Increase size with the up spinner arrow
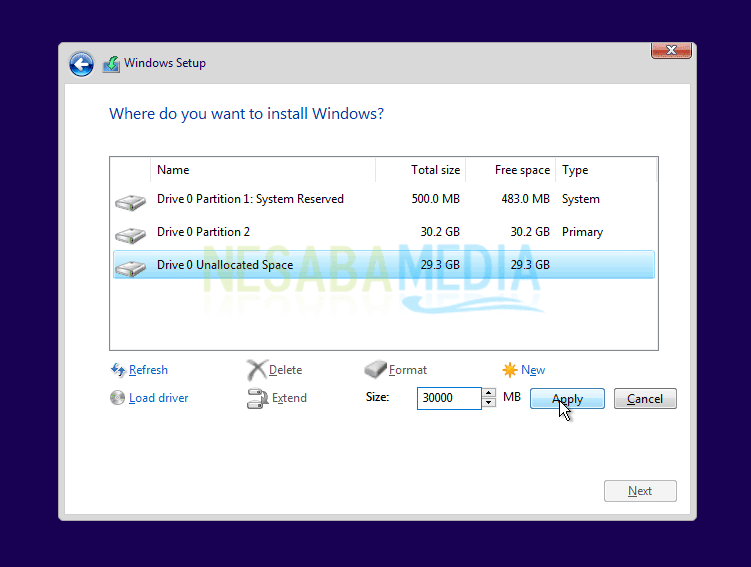This screenshot has width=751, height=567. [x=489, y=393]
